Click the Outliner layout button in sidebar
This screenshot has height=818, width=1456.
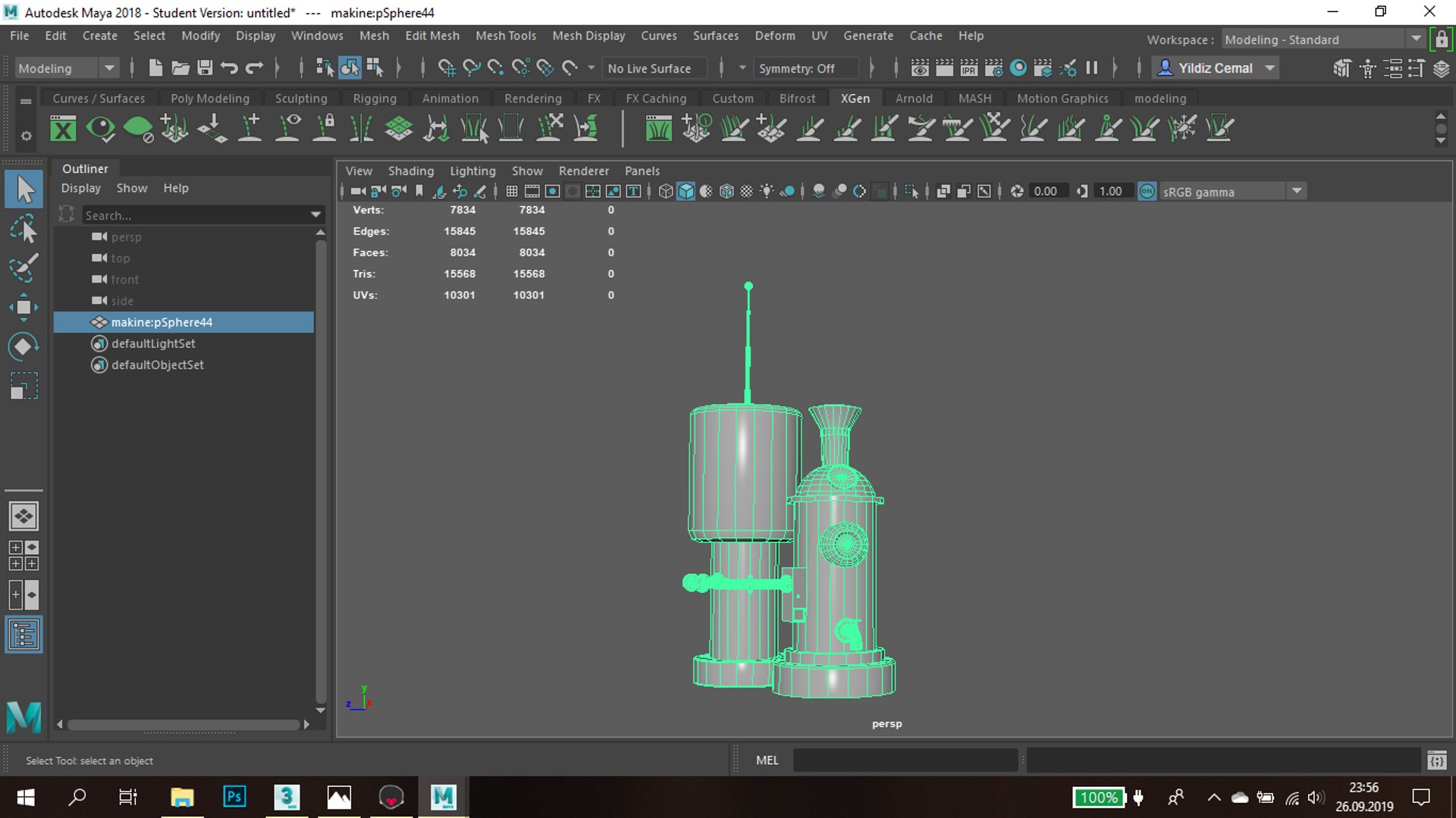(24, 635)
